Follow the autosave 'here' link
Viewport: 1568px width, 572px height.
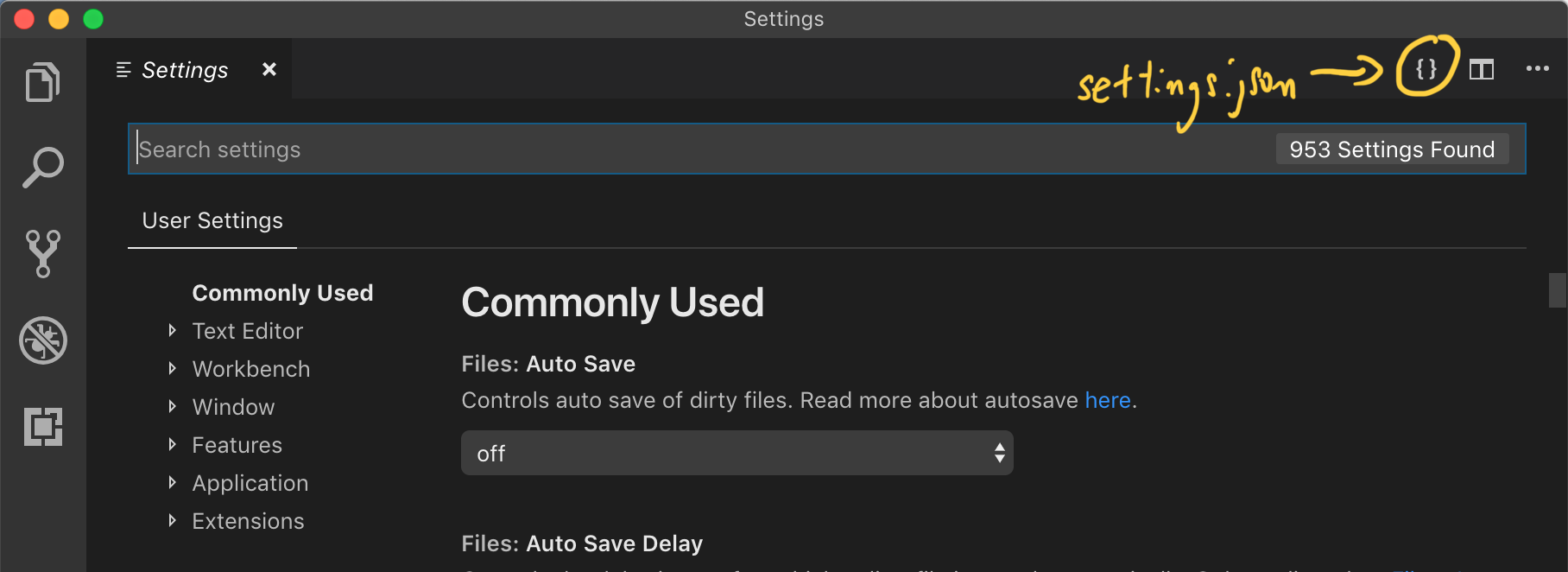tap(1108, 400)
